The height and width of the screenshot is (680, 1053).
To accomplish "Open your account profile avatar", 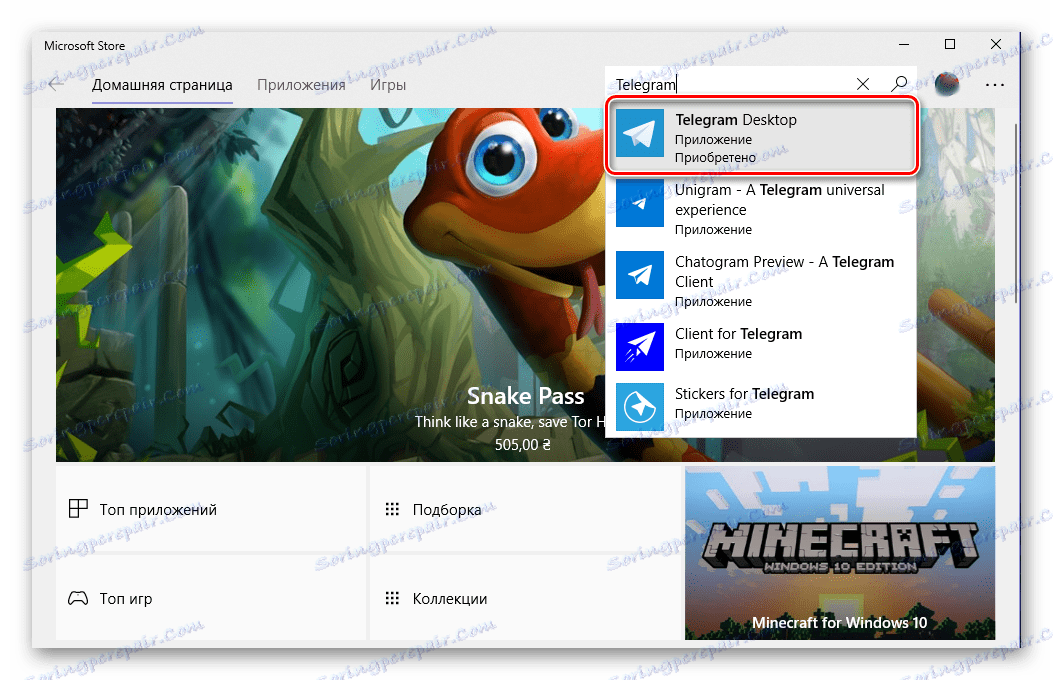I will [x=945, y=84].
